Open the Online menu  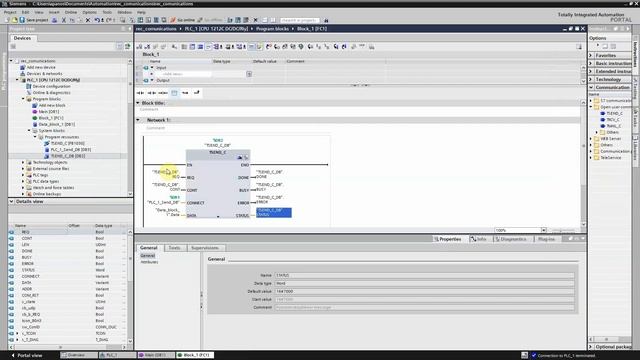[x=71, y=12]
